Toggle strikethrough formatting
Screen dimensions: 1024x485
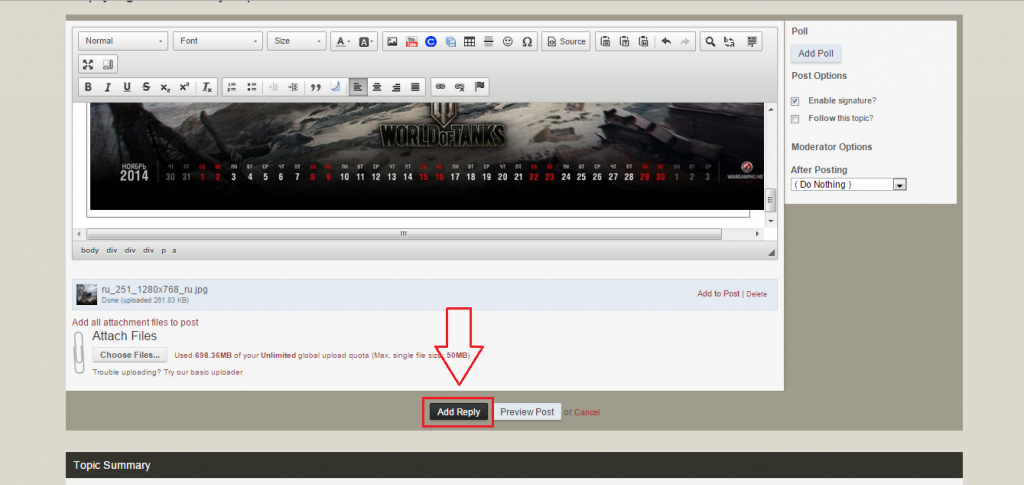coord(146,87)
